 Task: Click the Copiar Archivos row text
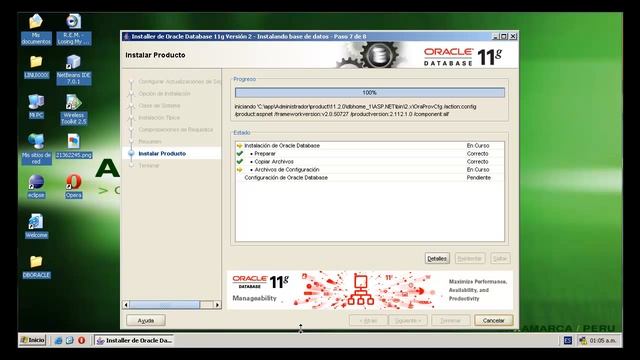click(x=274, y=162)
